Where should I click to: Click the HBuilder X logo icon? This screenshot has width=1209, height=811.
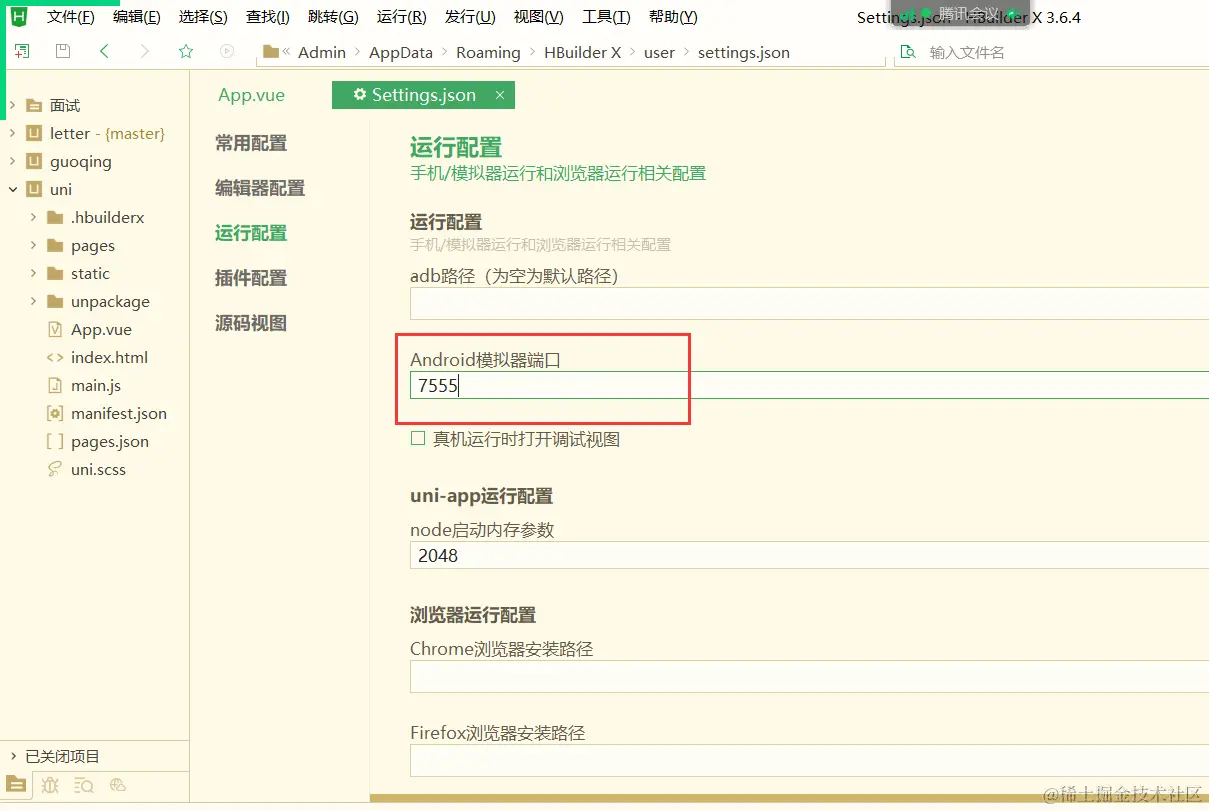tap(18, 16)
